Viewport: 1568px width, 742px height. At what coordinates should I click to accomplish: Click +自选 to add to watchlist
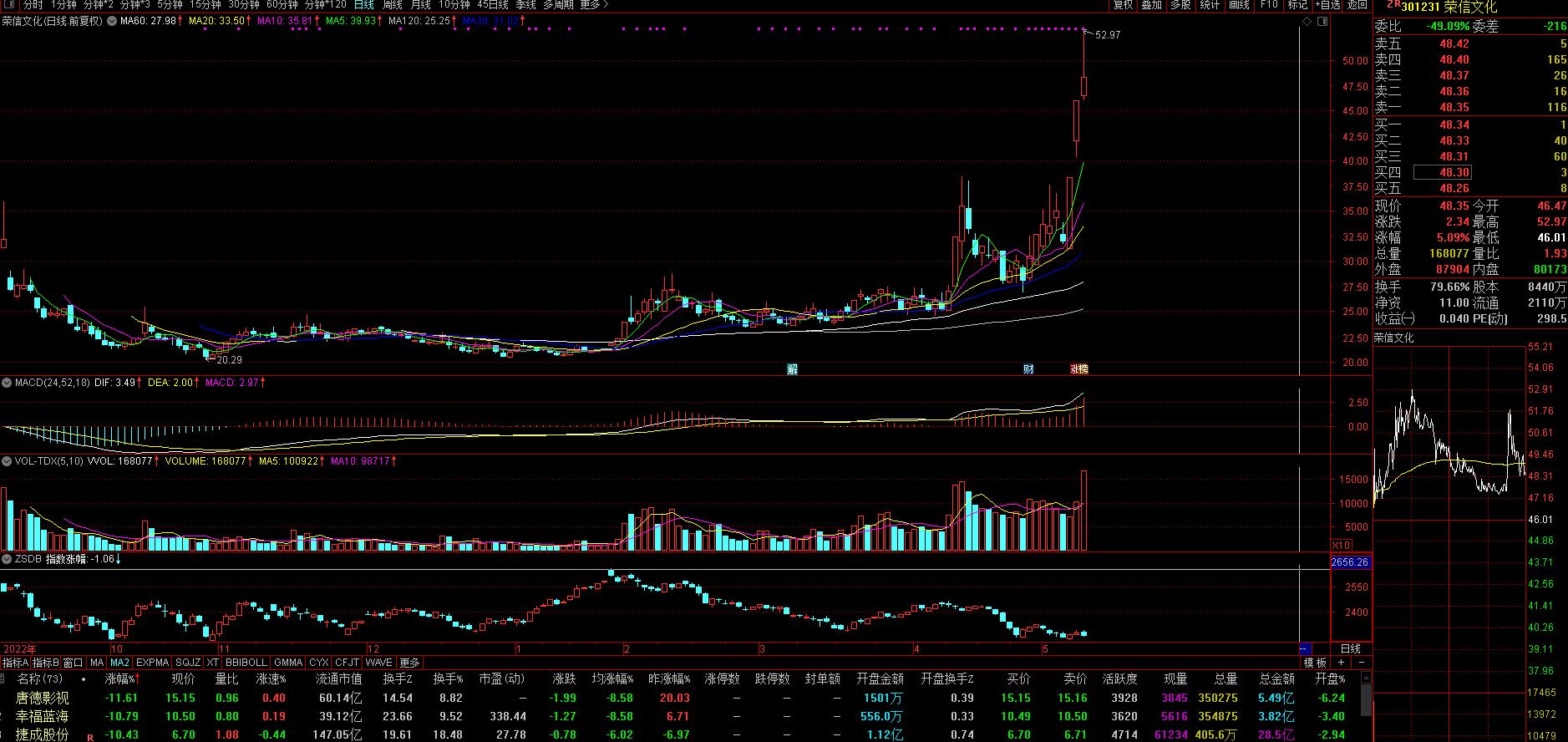pyautogui.click(x=1327, y=5)
